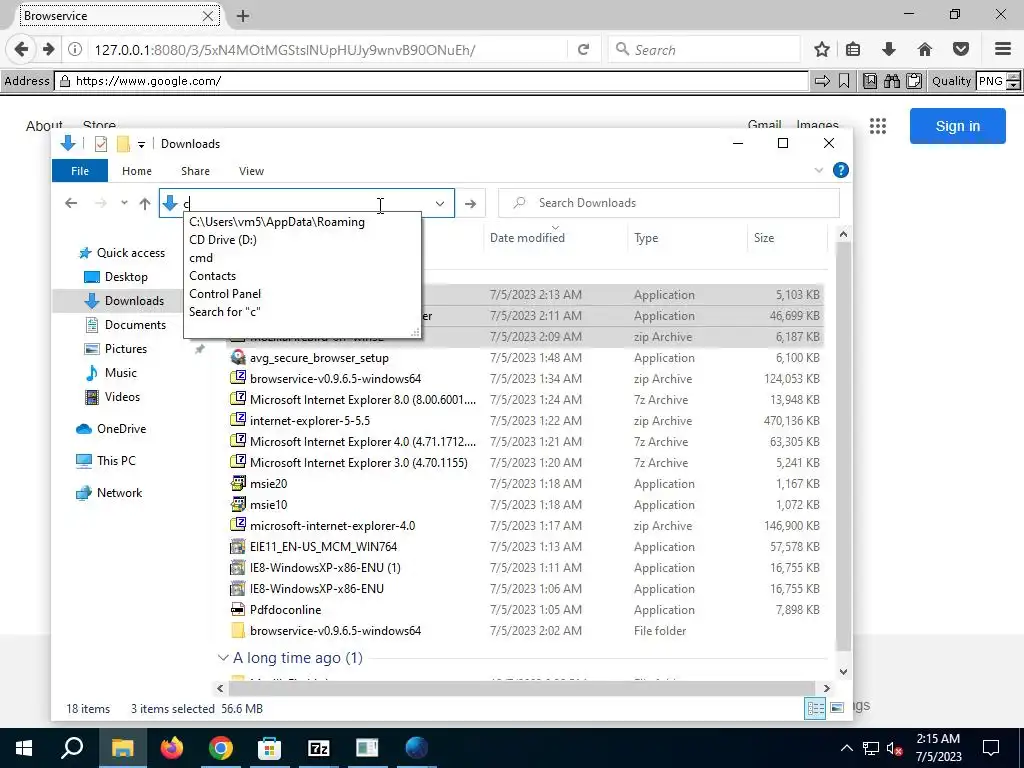Image resolution: width=1024 pixels, height=768 pixels.
Task: Switch to the Details view layout
Action: click(815, 708)
